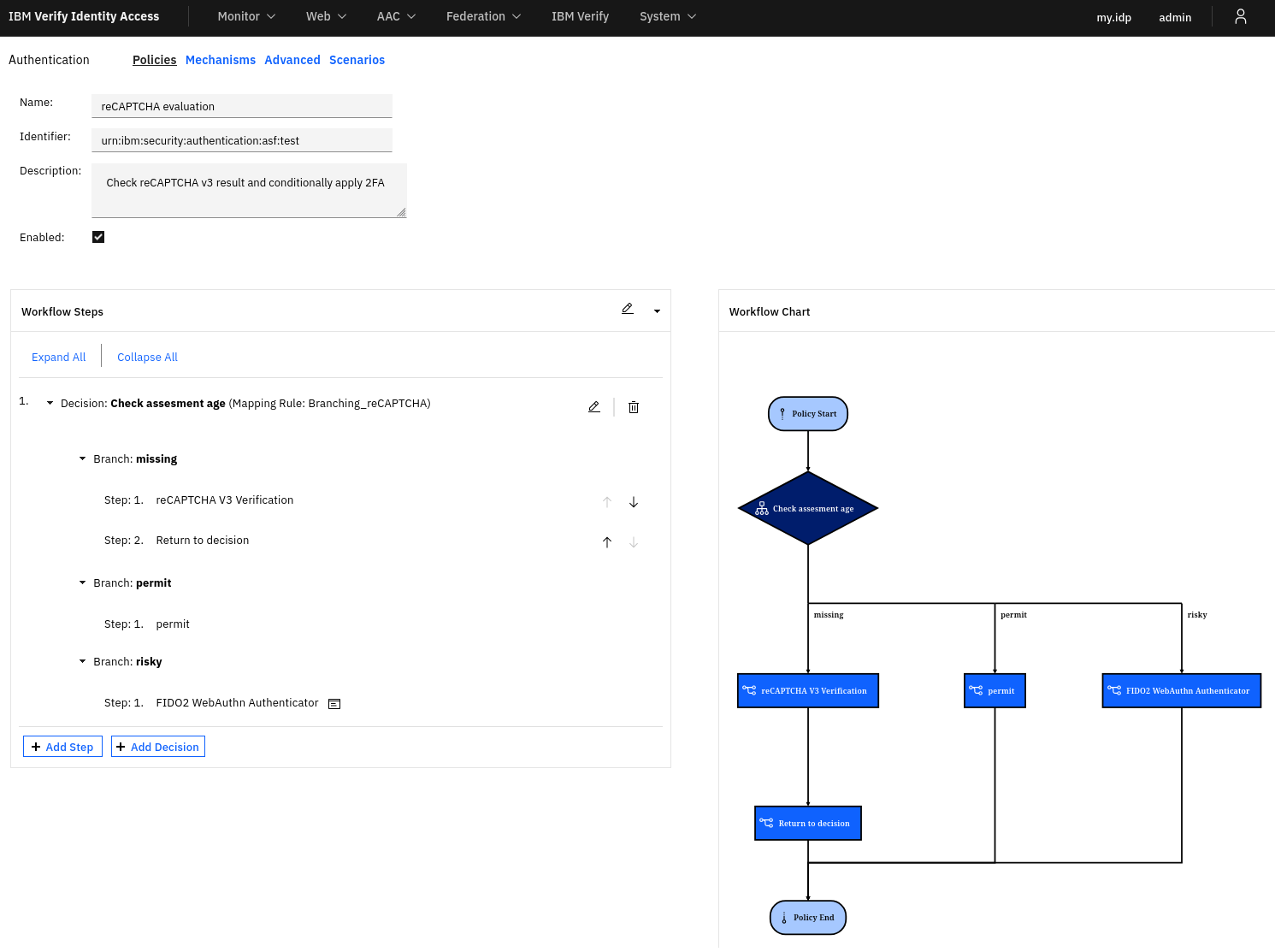Click the Add Step button
The image size is (1275, 952).
click(63, 747)
